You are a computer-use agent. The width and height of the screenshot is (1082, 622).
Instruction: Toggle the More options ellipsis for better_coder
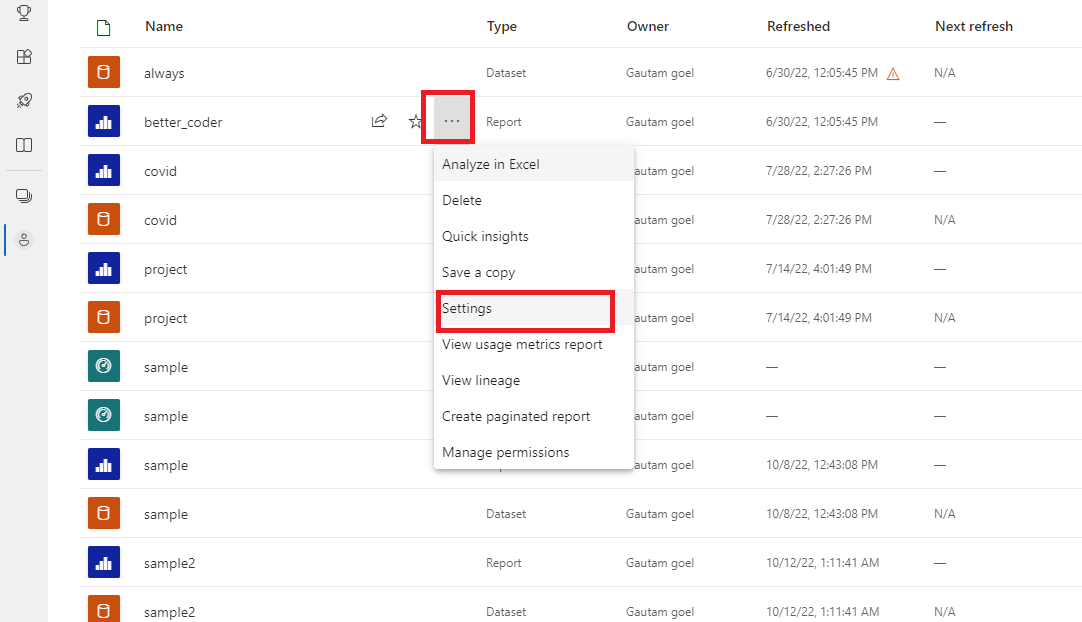pos(452,121)
